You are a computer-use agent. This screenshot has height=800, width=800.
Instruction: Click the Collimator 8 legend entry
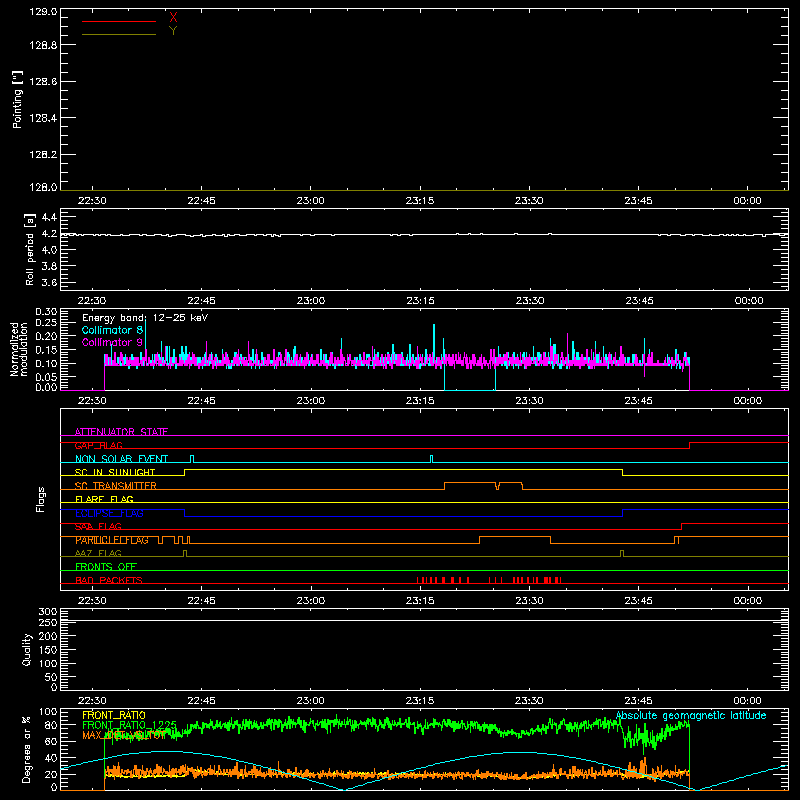coord(112,330)
